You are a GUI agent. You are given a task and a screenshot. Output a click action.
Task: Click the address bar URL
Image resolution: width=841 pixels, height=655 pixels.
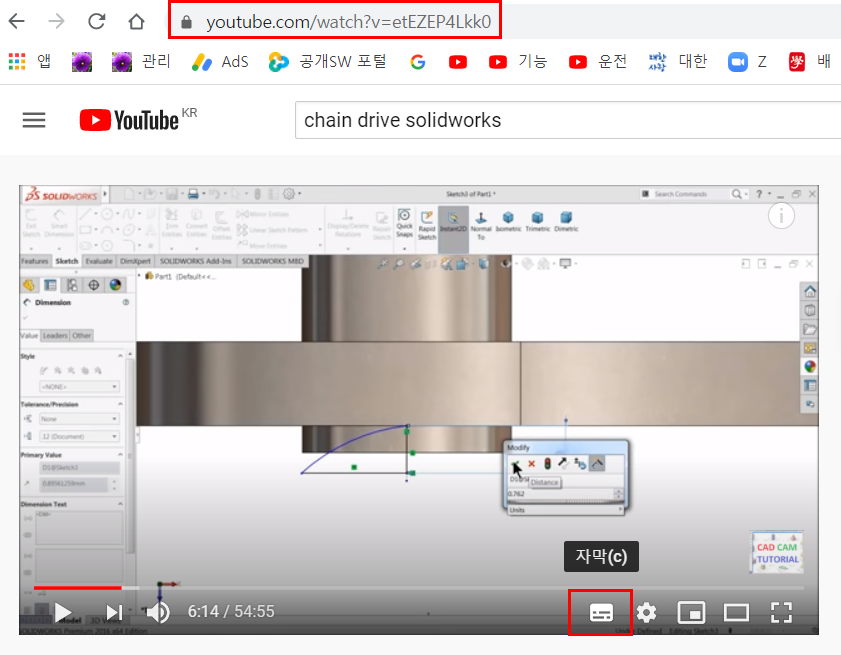349,22
